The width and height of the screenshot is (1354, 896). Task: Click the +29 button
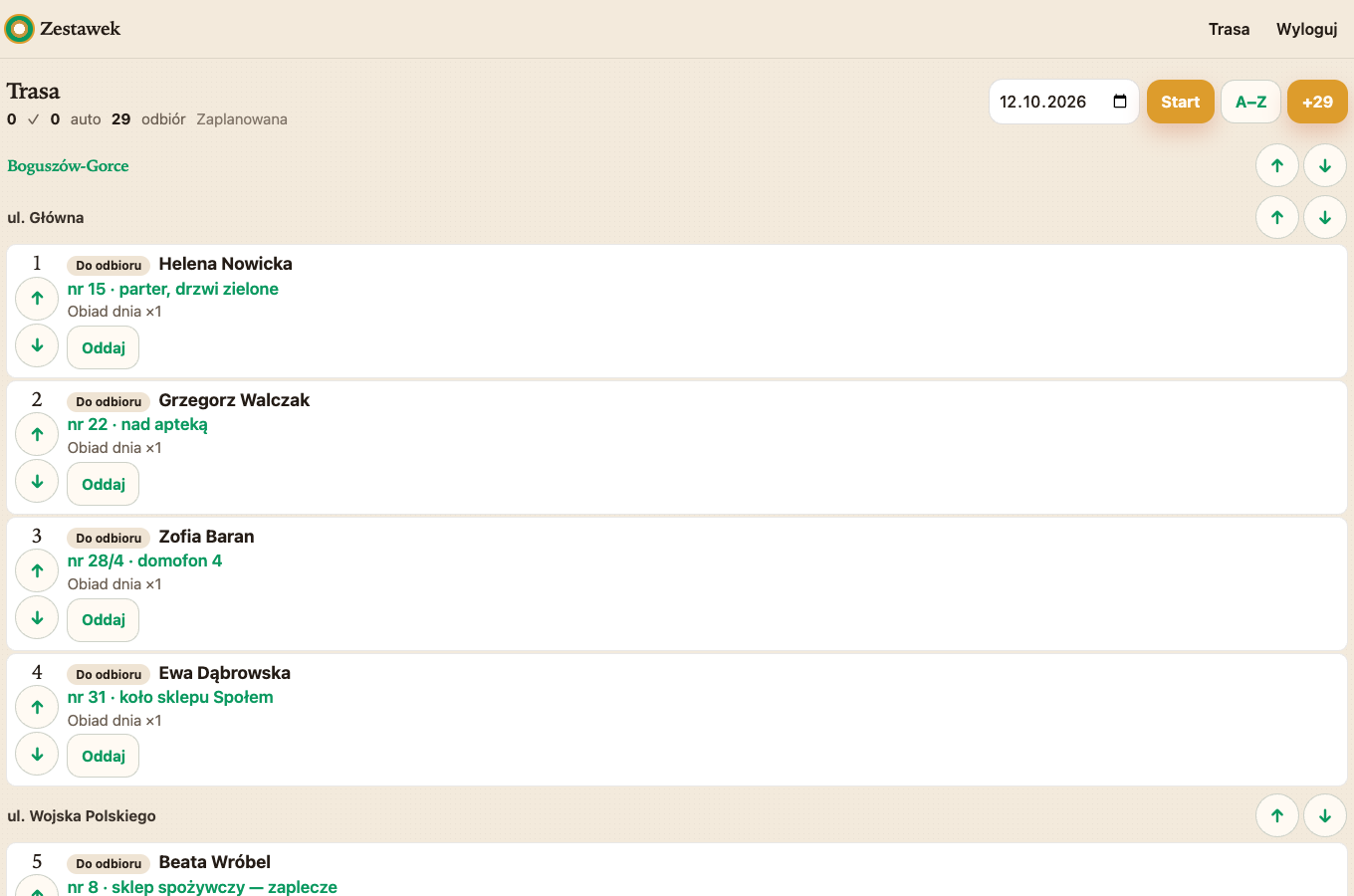coord(1317,102)
